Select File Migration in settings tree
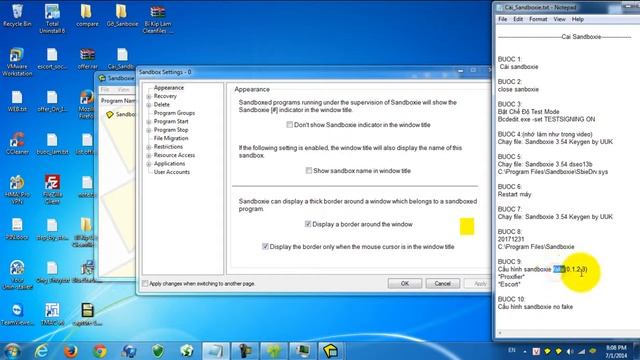This screenshot has height=360, width=640. pos(171,138)
